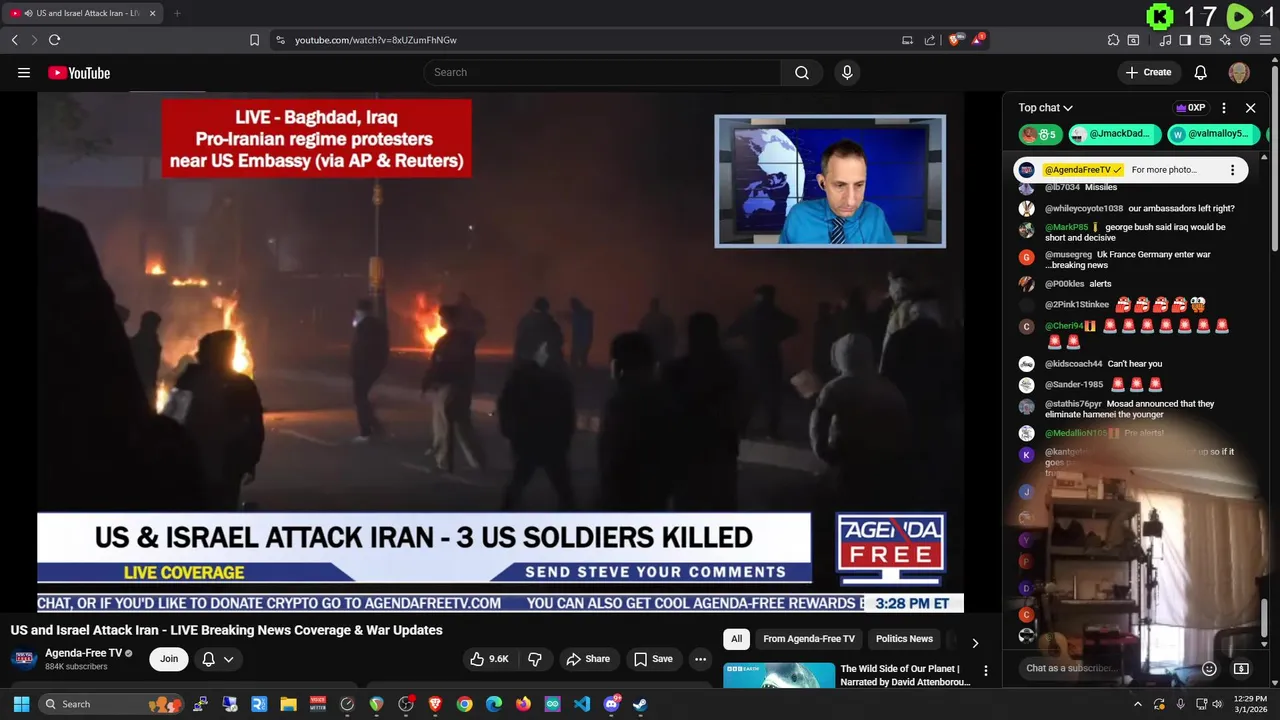Select the All filter chip
Screen dimensions: 1280x720
point(736,639)
